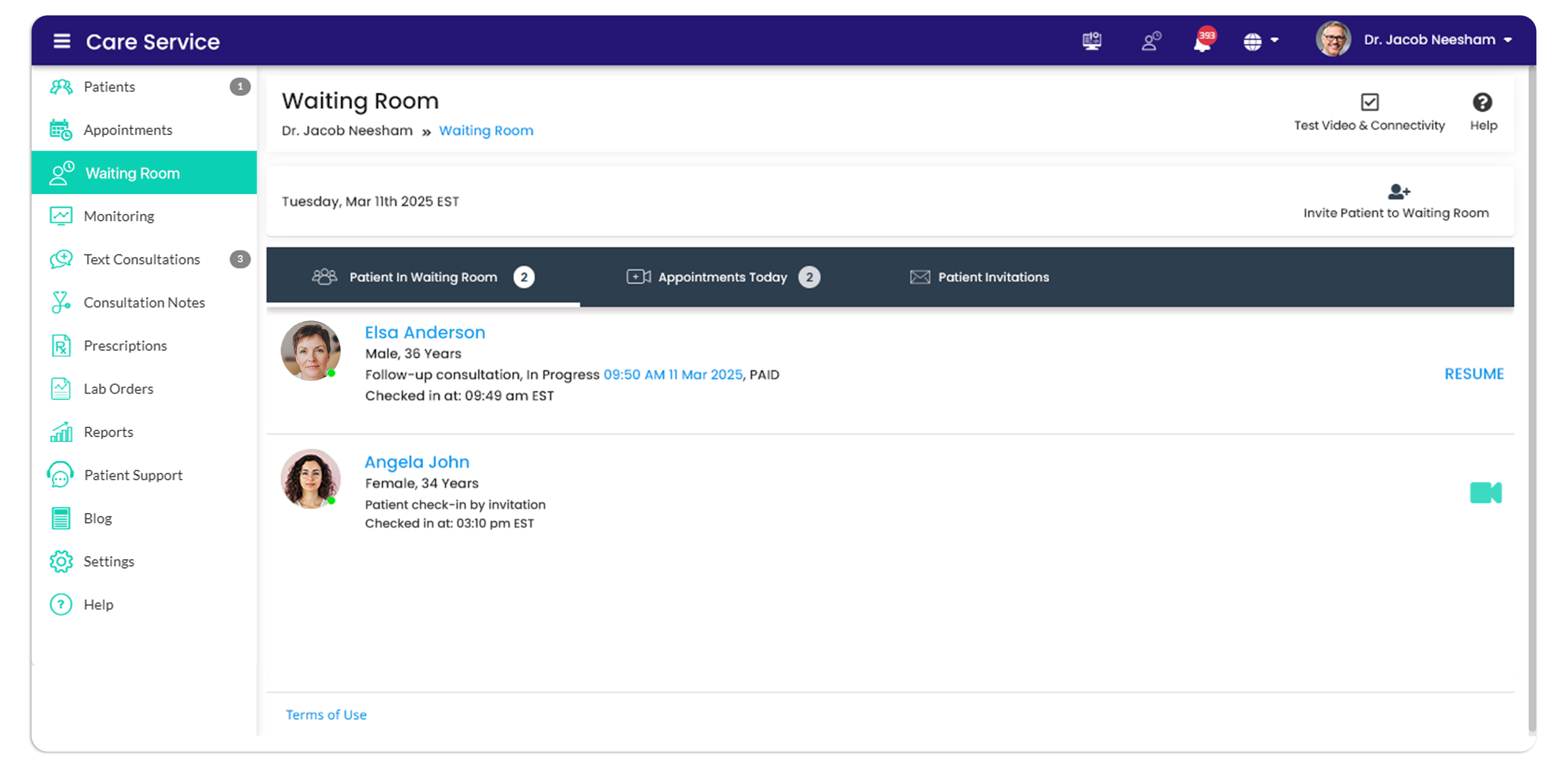Click the Patient Support headset icon
This screenshot has width=1568, height=767.
[x=60, y=475]
